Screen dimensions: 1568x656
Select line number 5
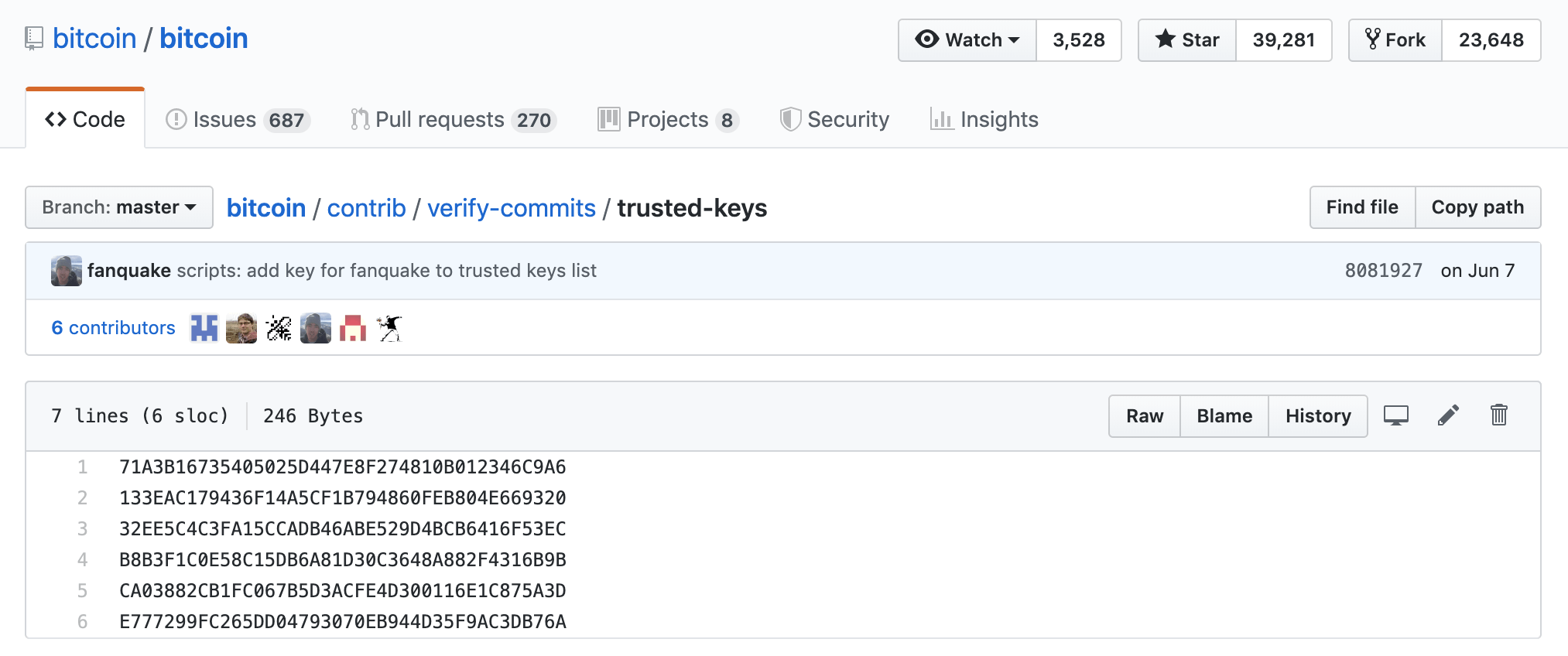pos(82,590)
